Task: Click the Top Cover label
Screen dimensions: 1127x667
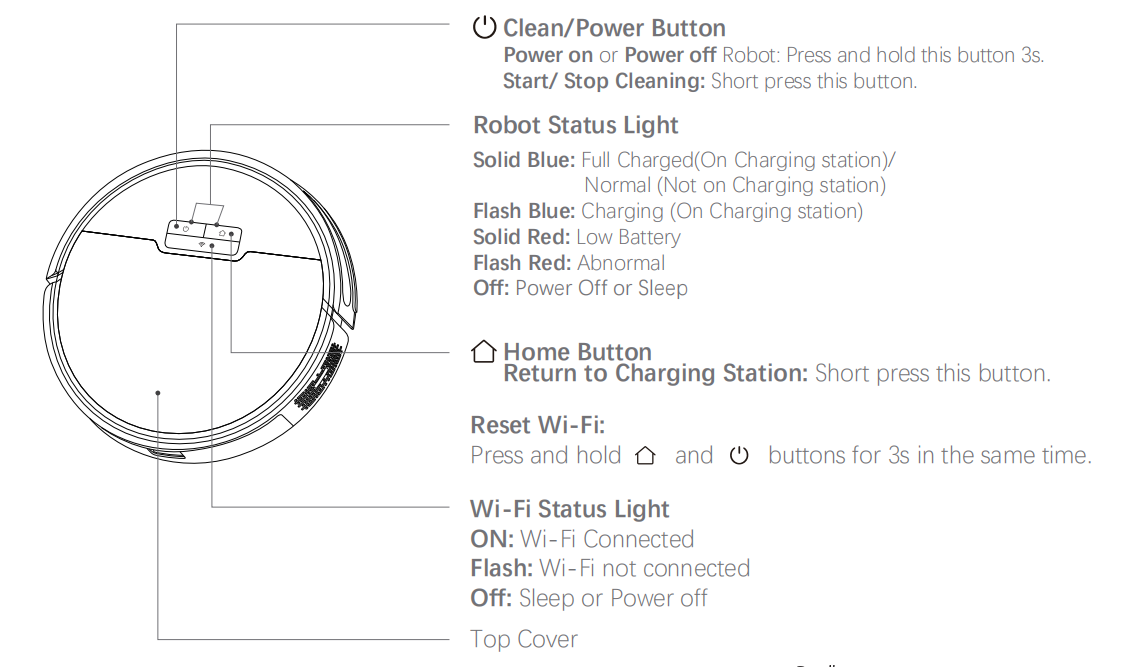Action: click(x=524, y=639)
